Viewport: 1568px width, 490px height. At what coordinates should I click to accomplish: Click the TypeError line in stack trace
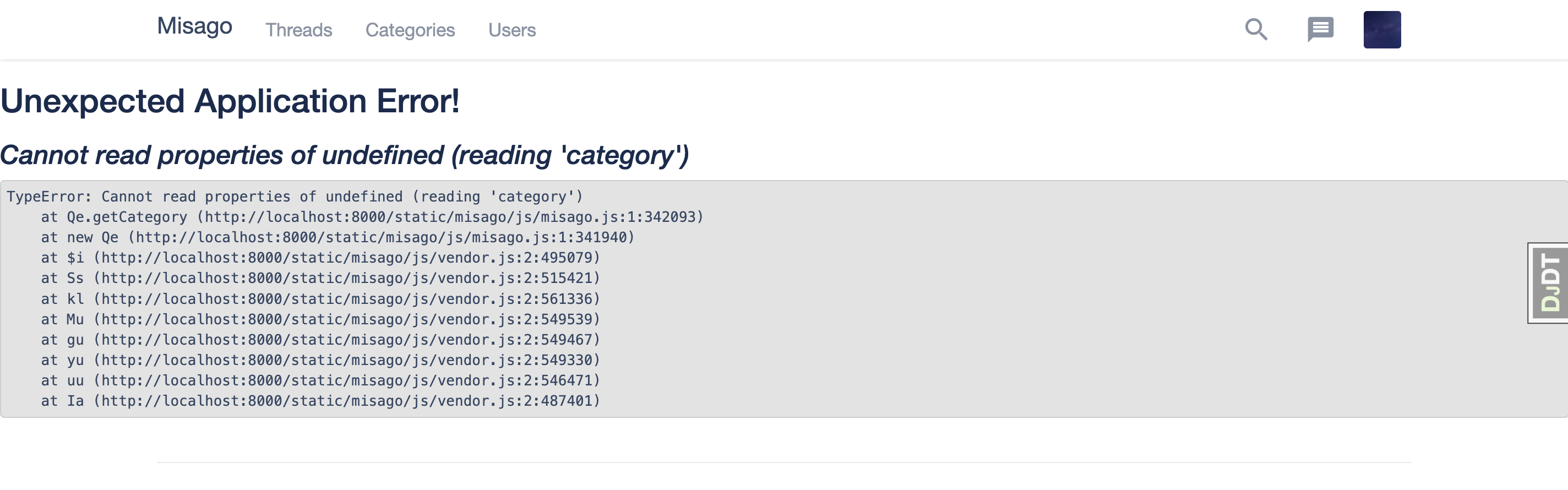(295, 197)
